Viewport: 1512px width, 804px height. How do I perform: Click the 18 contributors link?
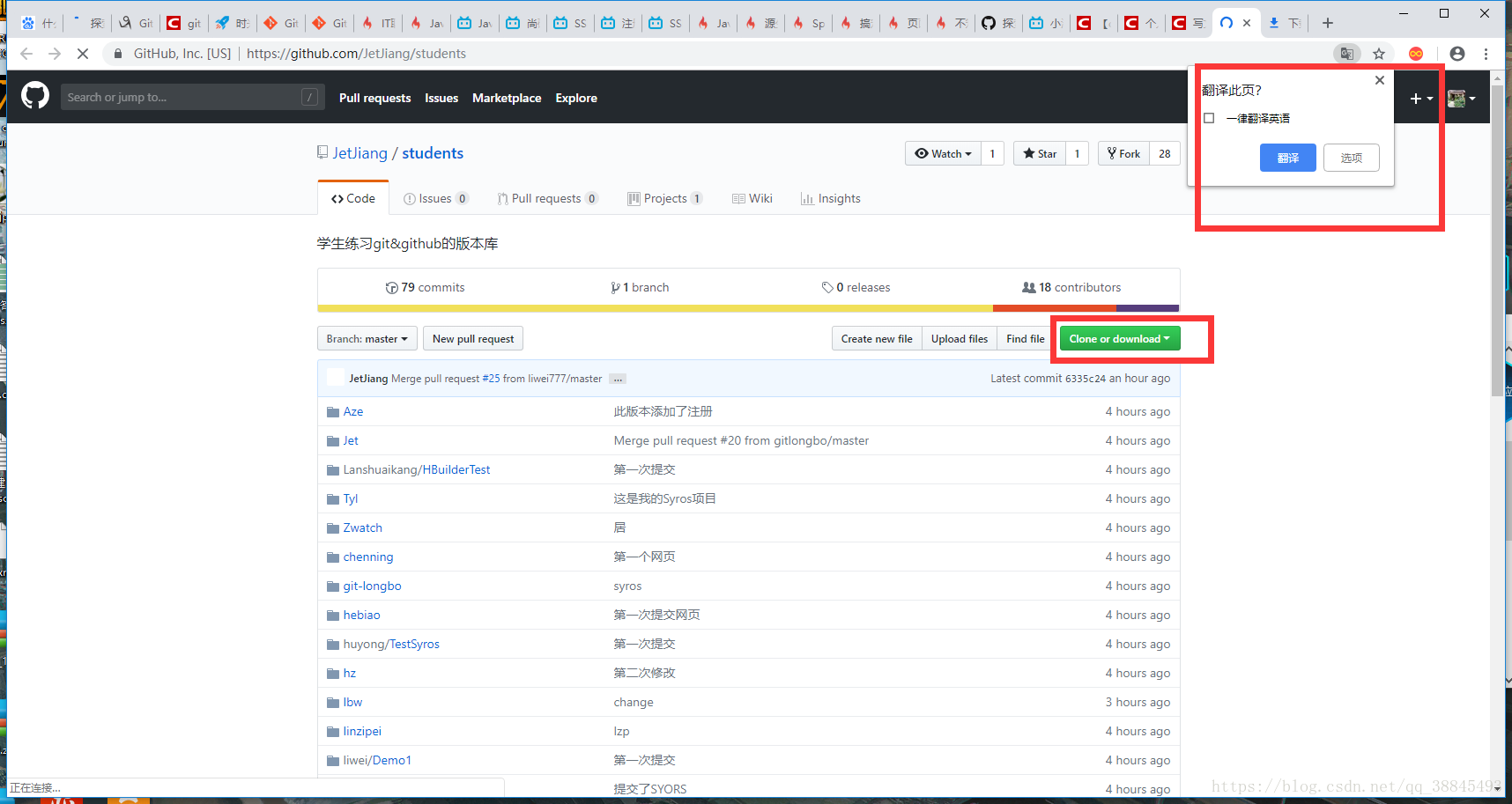(1071, 287)
